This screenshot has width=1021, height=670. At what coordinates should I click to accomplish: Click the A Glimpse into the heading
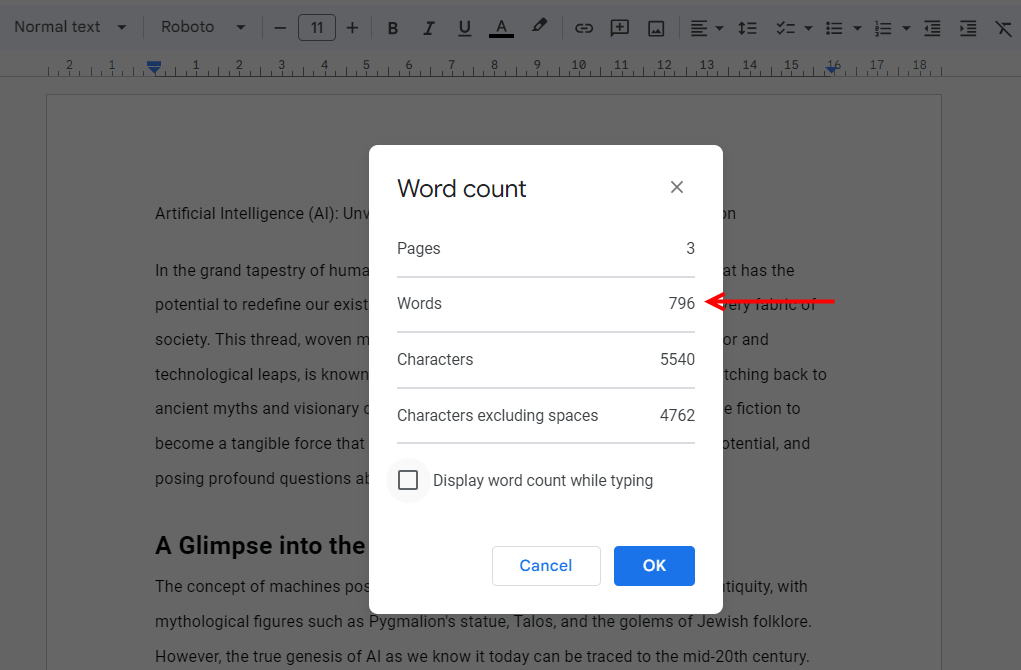[260, 546]
